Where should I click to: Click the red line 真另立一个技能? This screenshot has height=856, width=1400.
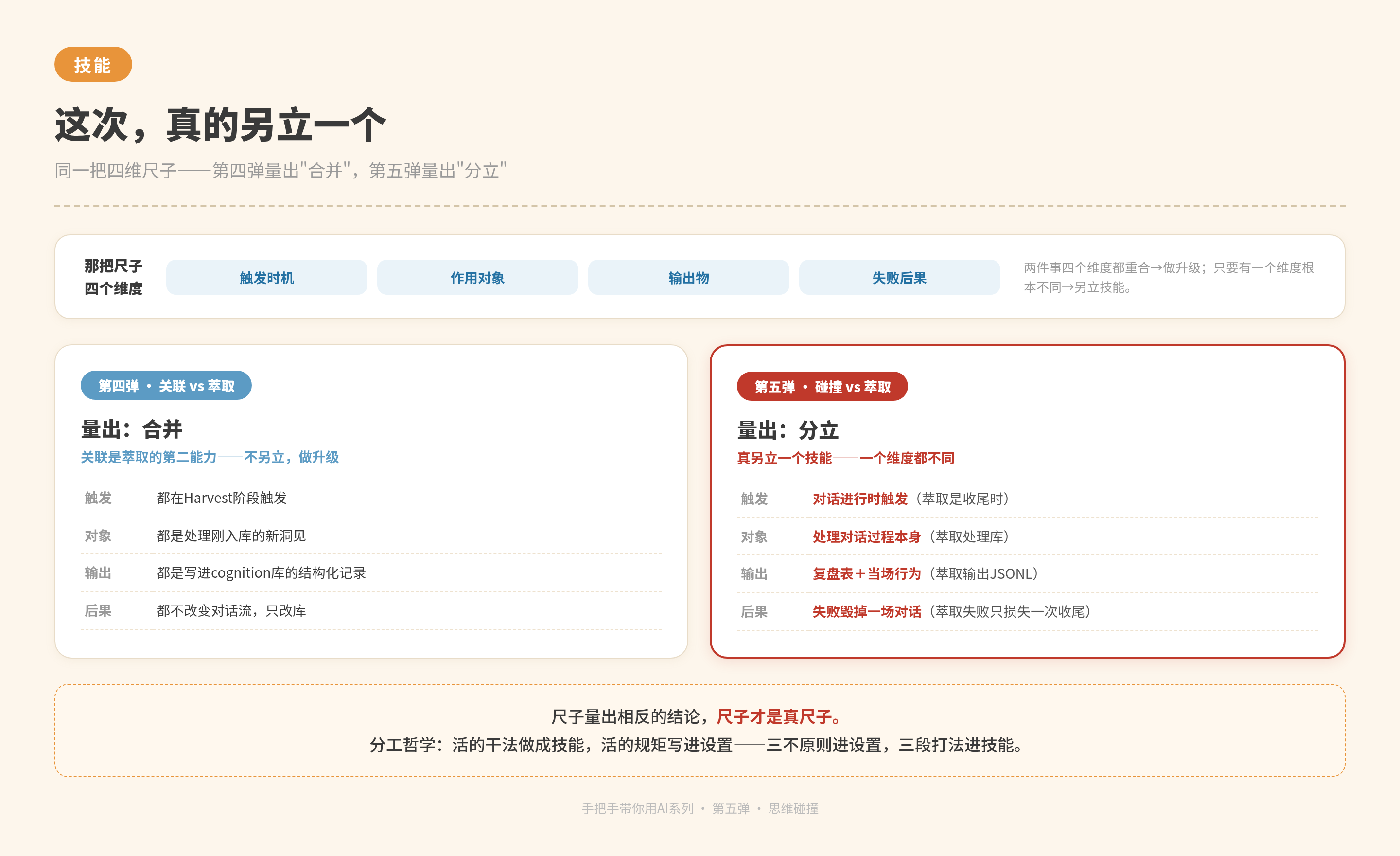click(x=845, y=458)
